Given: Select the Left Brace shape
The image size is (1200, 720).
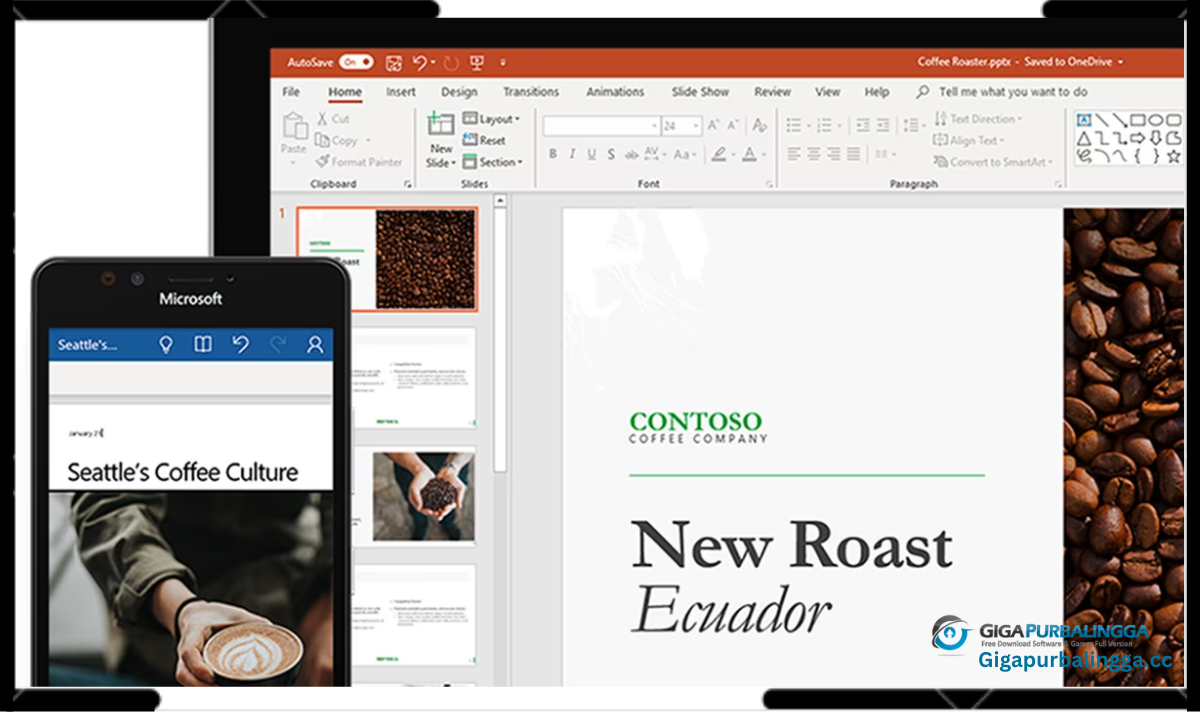Looking at the screenshot, I should click(x=1138, y=157).
